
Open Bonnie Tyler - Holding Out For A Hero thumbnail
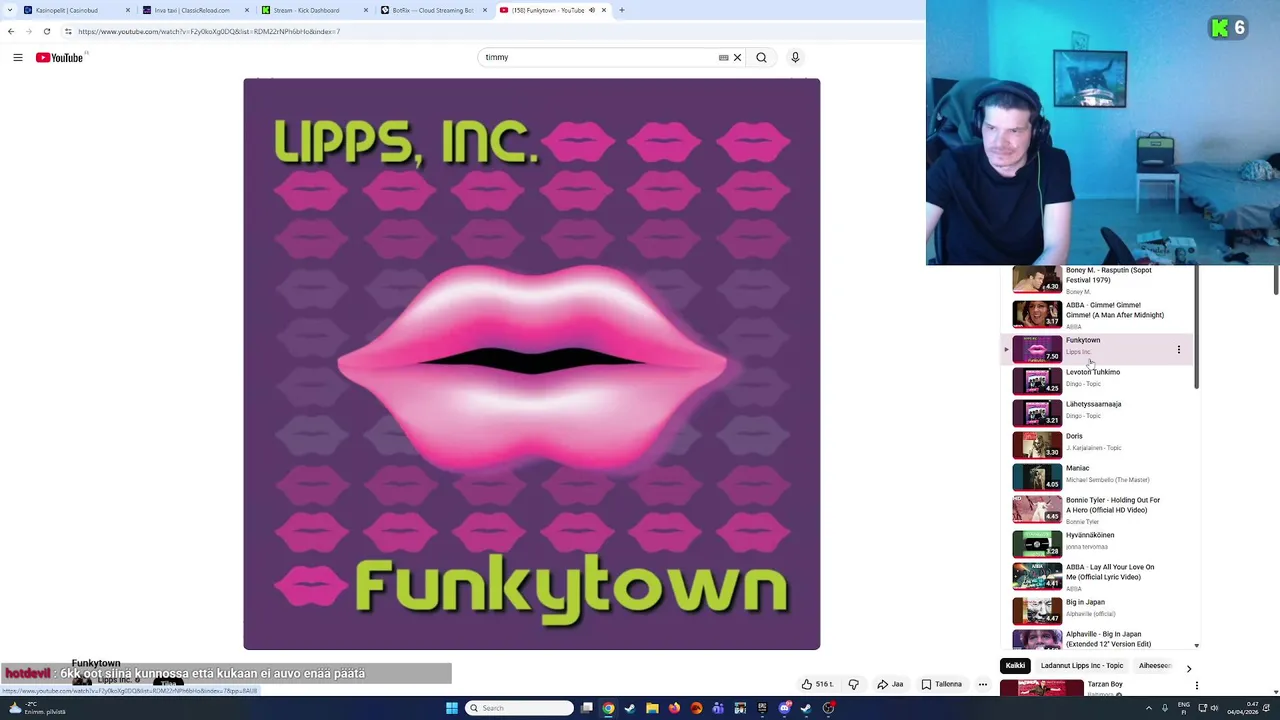(1037, 509)
